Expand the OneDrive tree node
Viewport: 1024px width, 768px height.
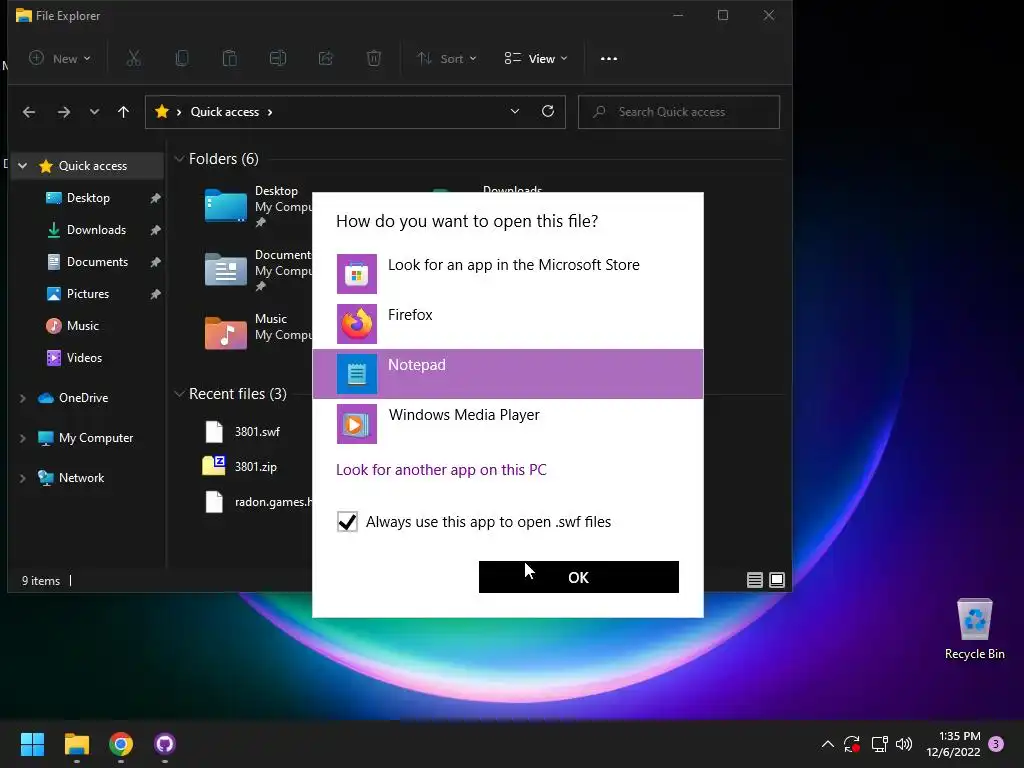(x=23, y=398)
